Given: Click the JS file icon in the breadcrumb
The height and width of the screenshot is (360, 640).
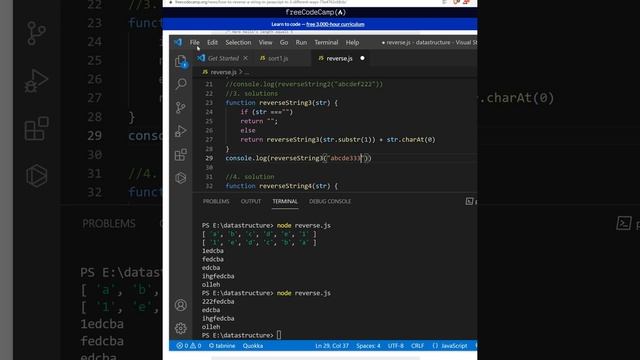Looking at the screenshot, I should point(205,72).
